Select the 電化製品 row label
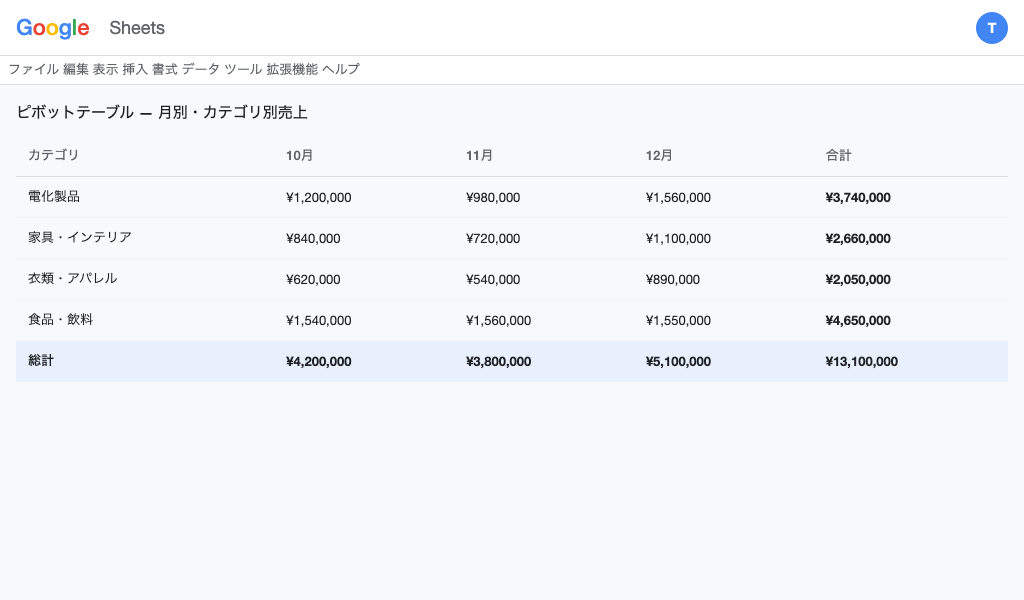 coord(54,197)
